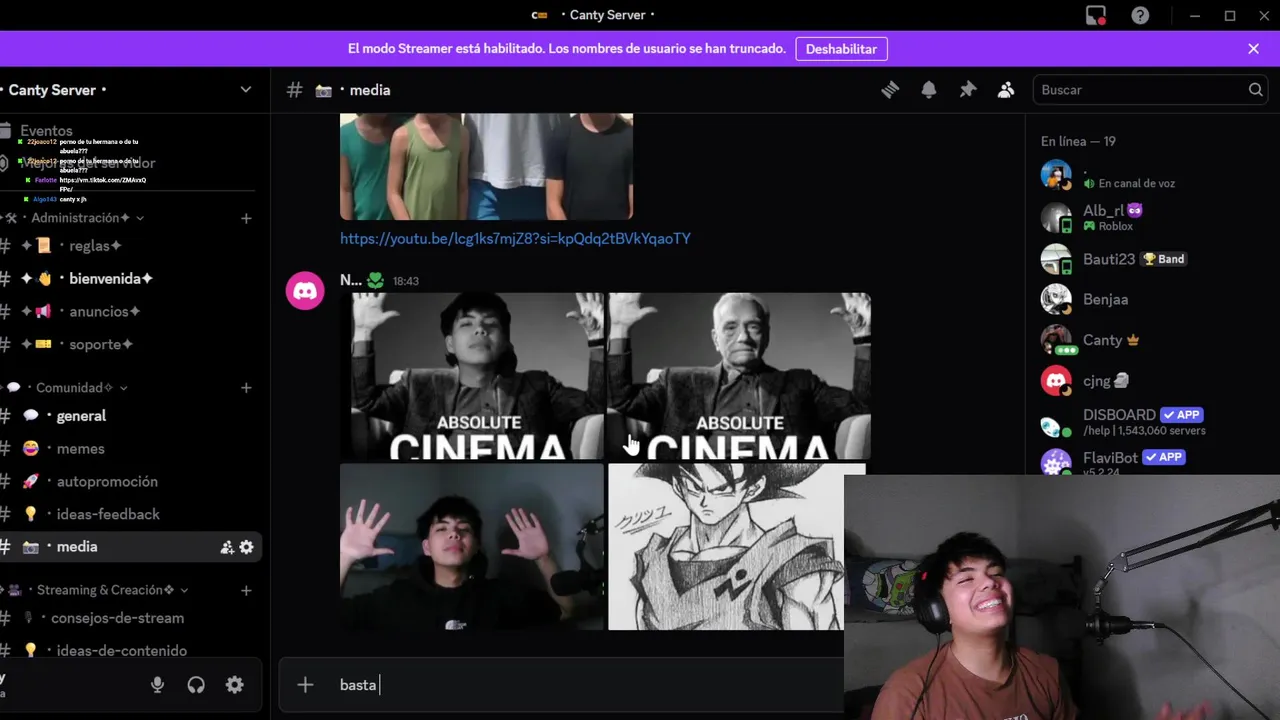
Task: Open first Absolute Cinema image
Action: coord(472,376)
